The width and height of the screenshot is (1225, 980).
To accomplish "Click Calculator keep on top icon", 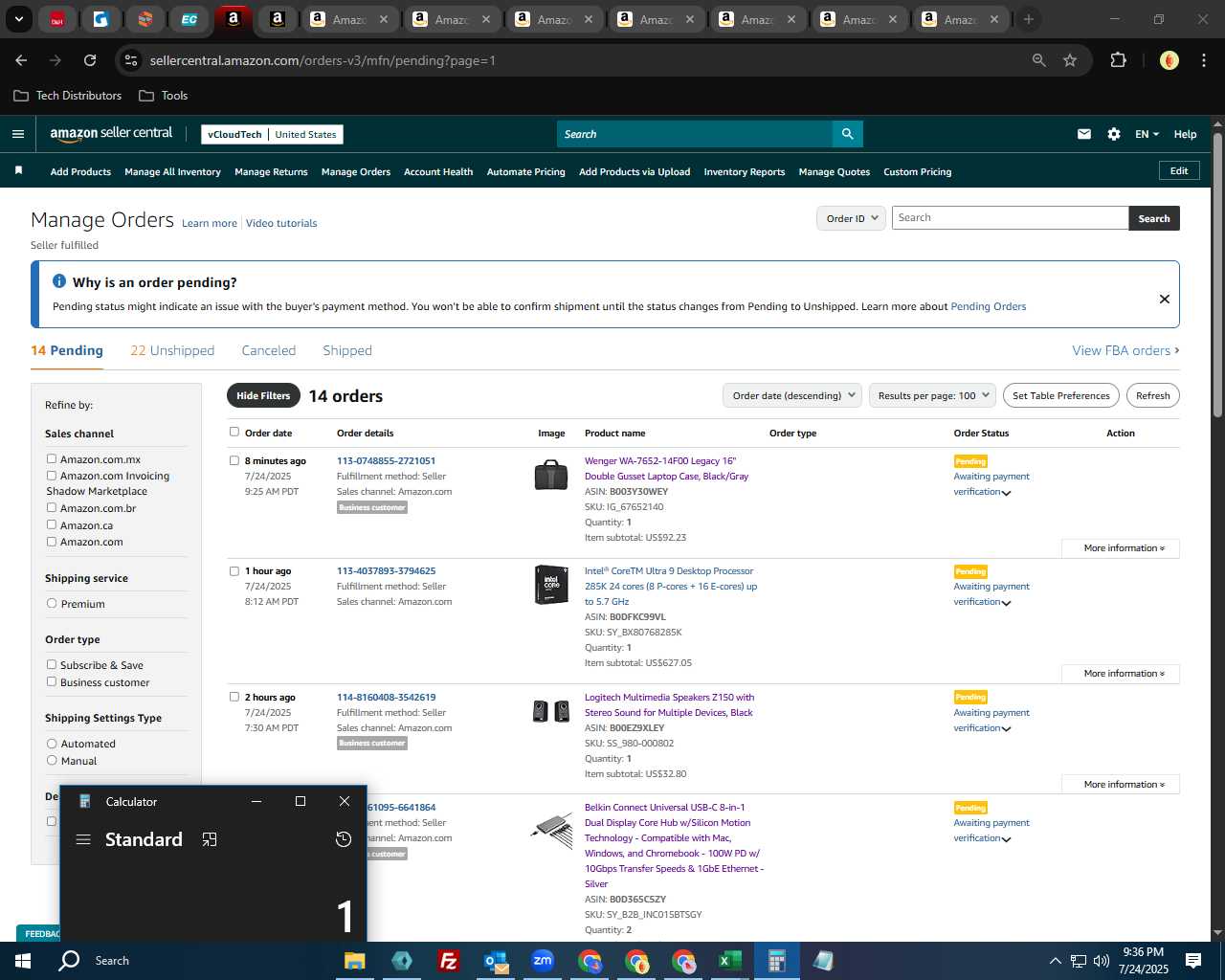I will point(210,839).
